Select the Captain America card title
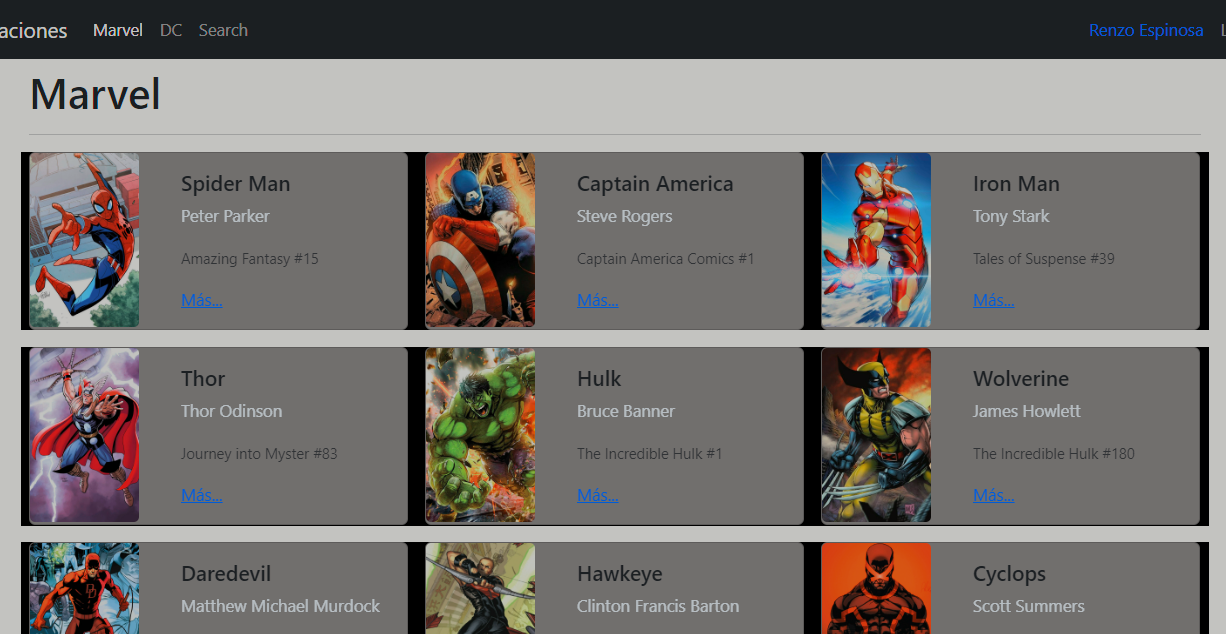 [655, 184]
